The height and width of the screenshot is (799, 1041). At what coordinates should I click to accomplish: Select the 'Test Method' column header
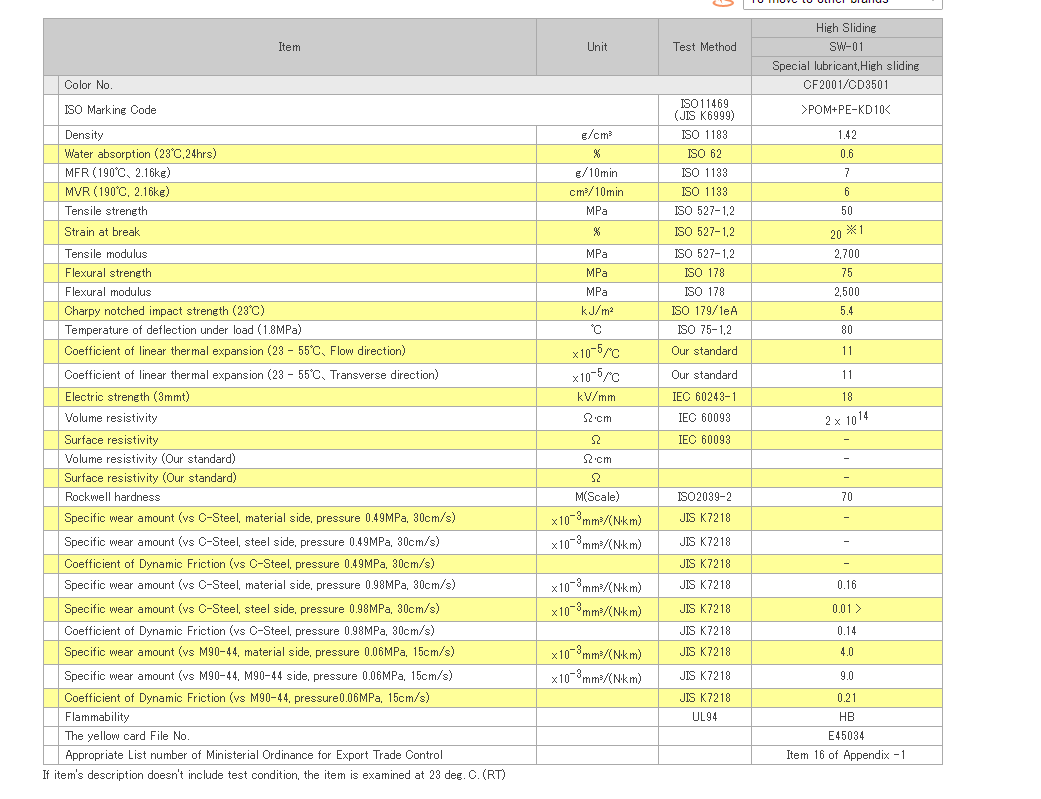point(704,47)
